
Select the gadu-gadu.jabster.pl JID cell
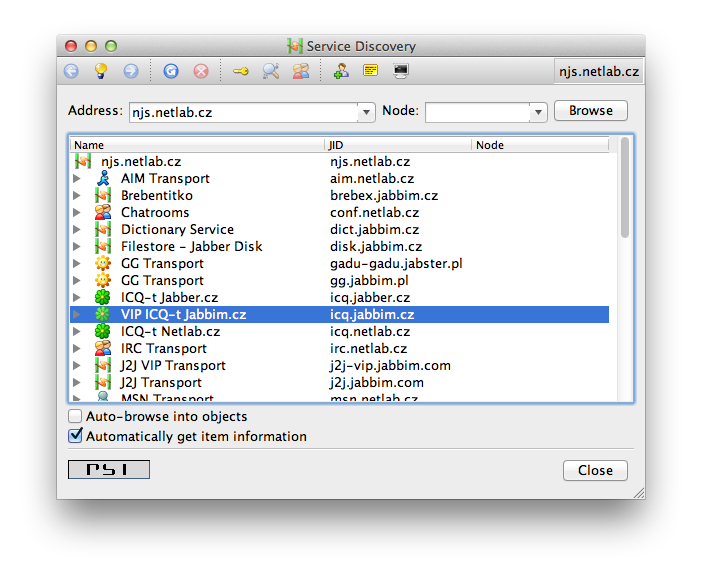tap(396, 263)
